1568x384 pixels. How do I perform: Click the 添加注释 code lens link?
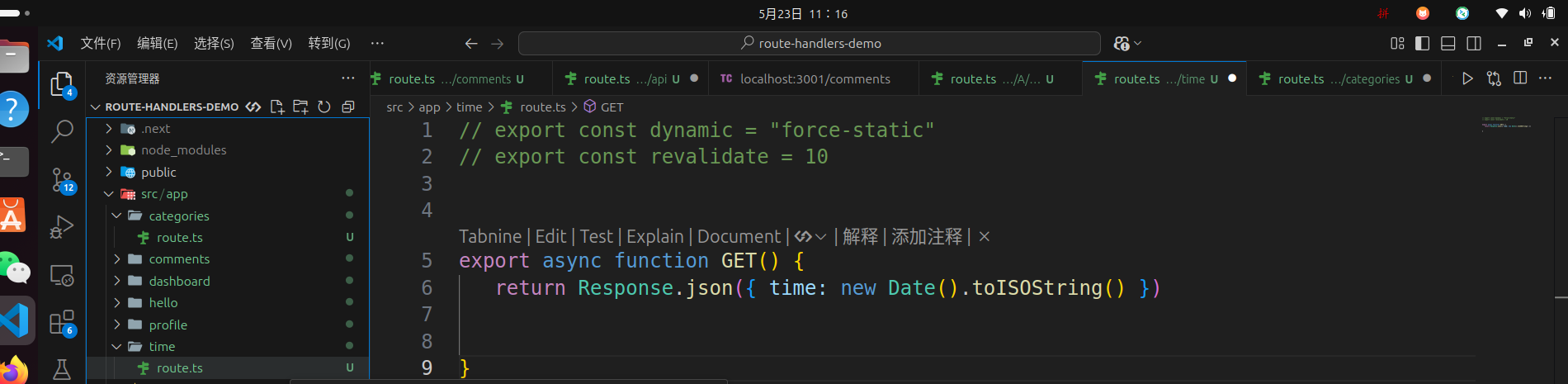927,237
